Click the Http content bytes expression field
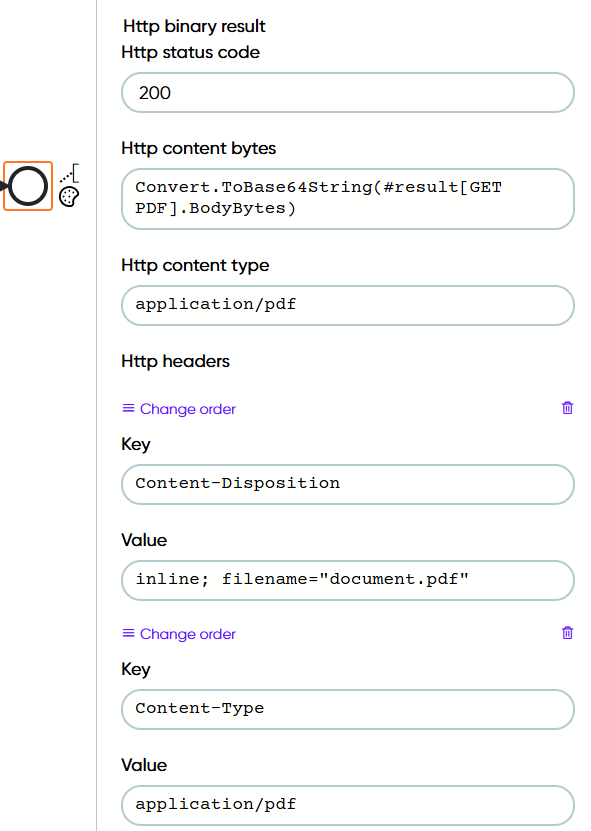Image resolution: width=591 pixels, height=831 pixels. click(348, 199)
